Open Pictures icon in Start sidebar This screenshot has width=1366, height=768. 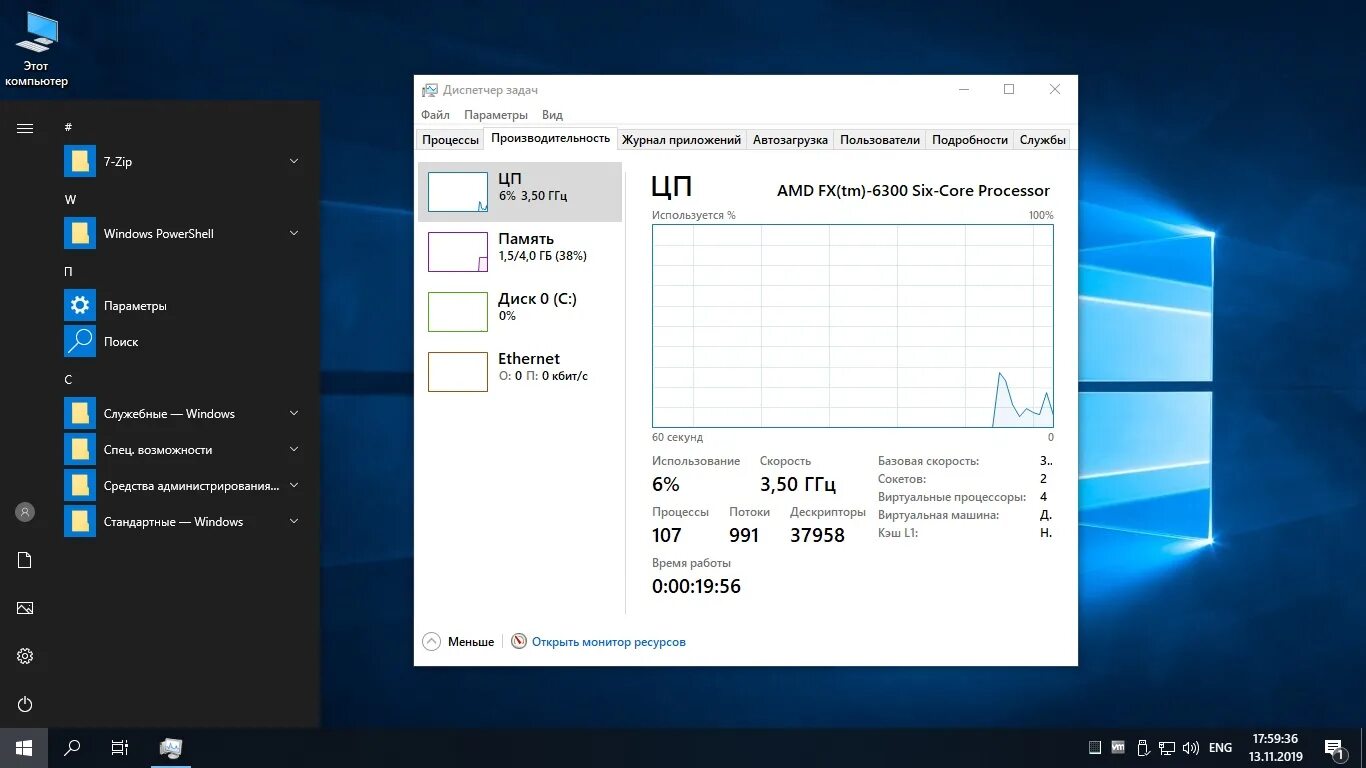[x=25, y=608]
